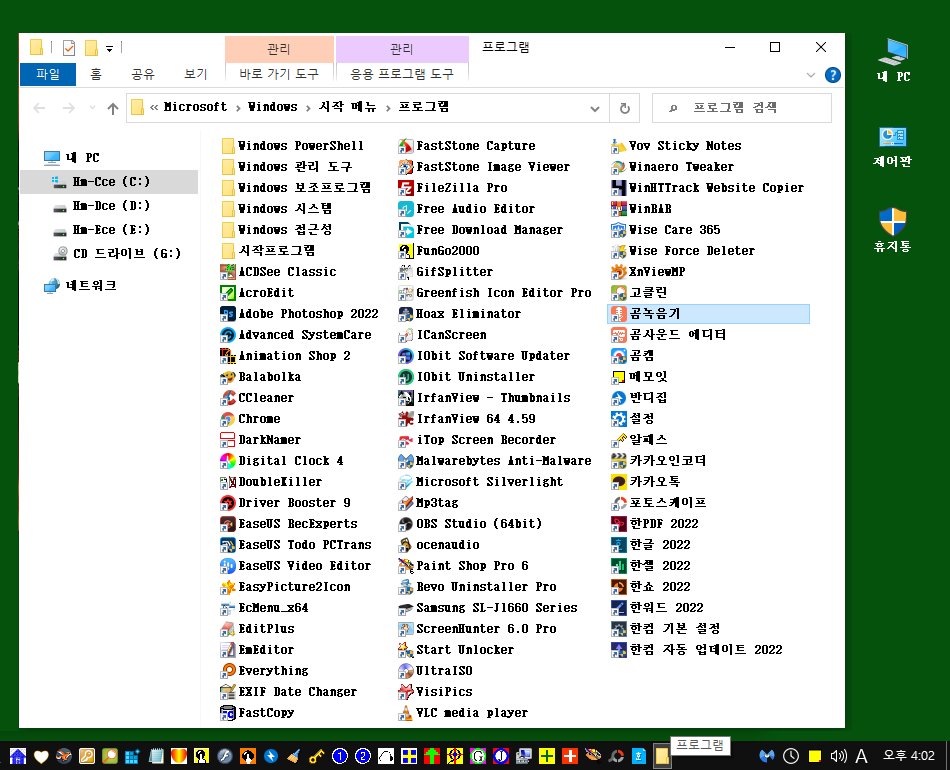Switch to the 홈 ribbon tab

96,75
